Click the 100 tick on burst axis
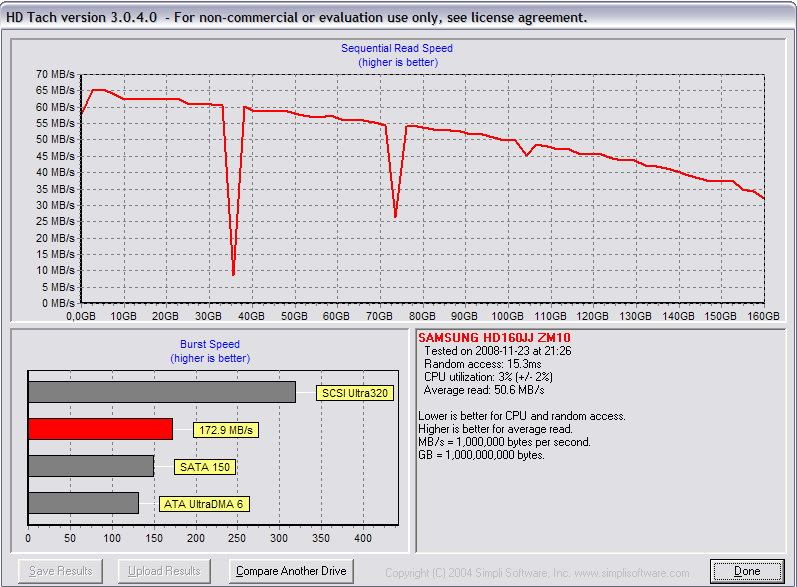797x587 pixels. coord(112,538)
